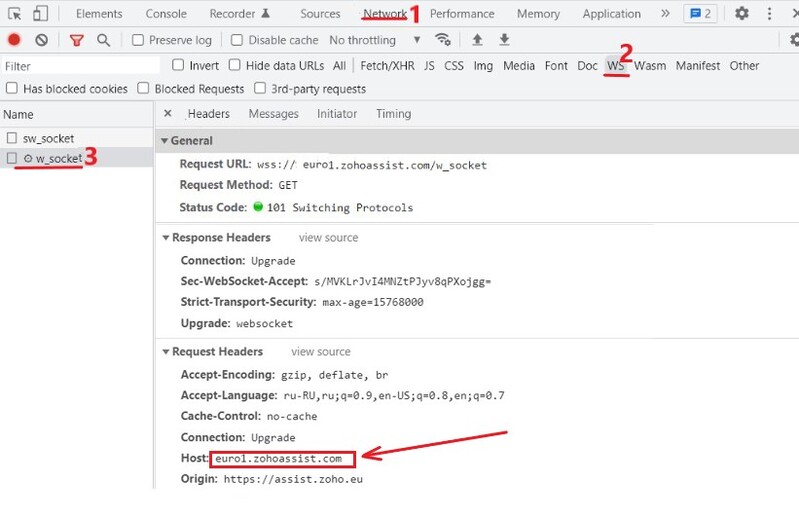Open the network search magnifier
The width and height of the screenshot is (799, 519).
click(x=103, y=40)
